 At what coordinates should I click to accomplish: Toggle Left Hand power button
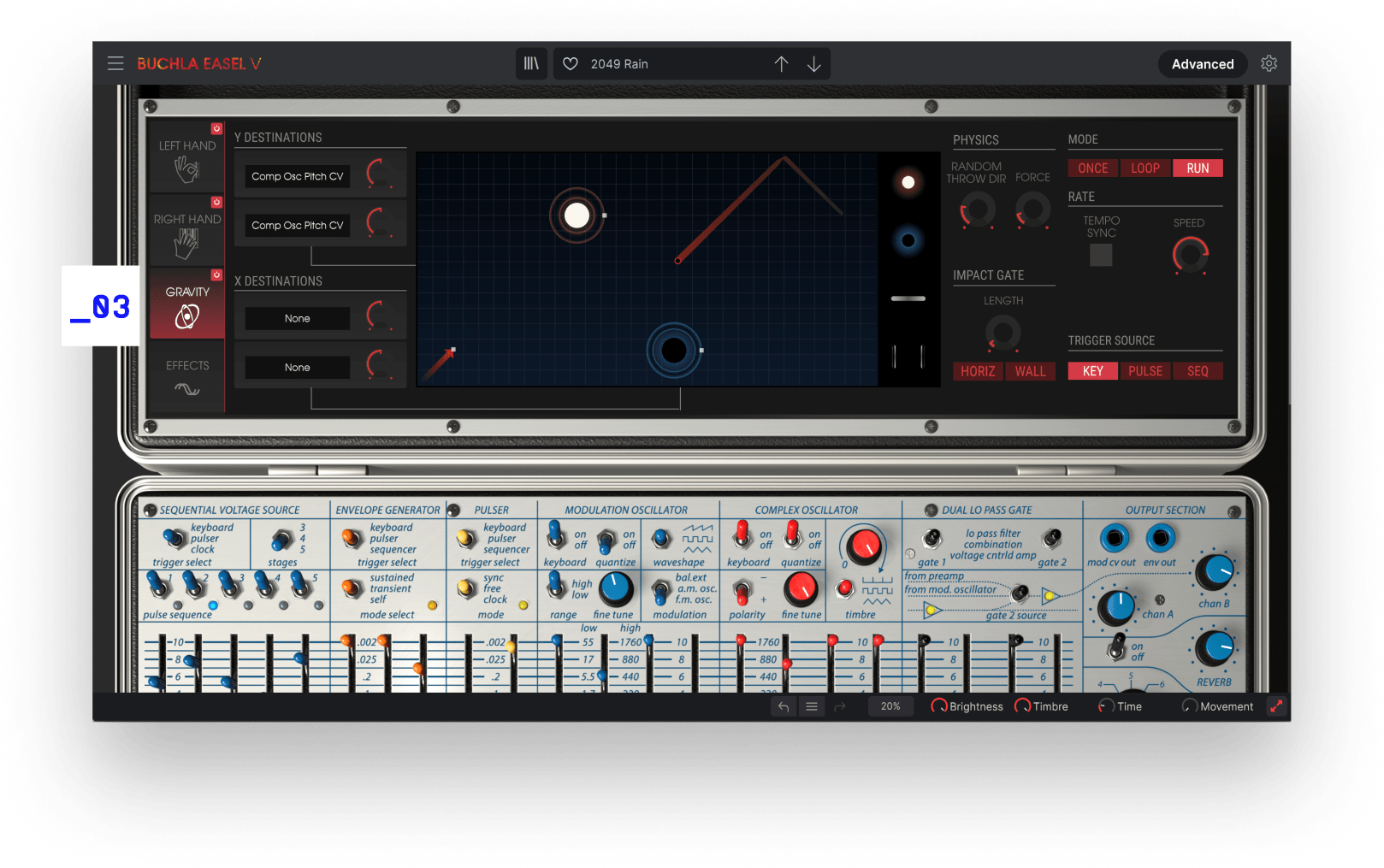(x=217, y=129)
